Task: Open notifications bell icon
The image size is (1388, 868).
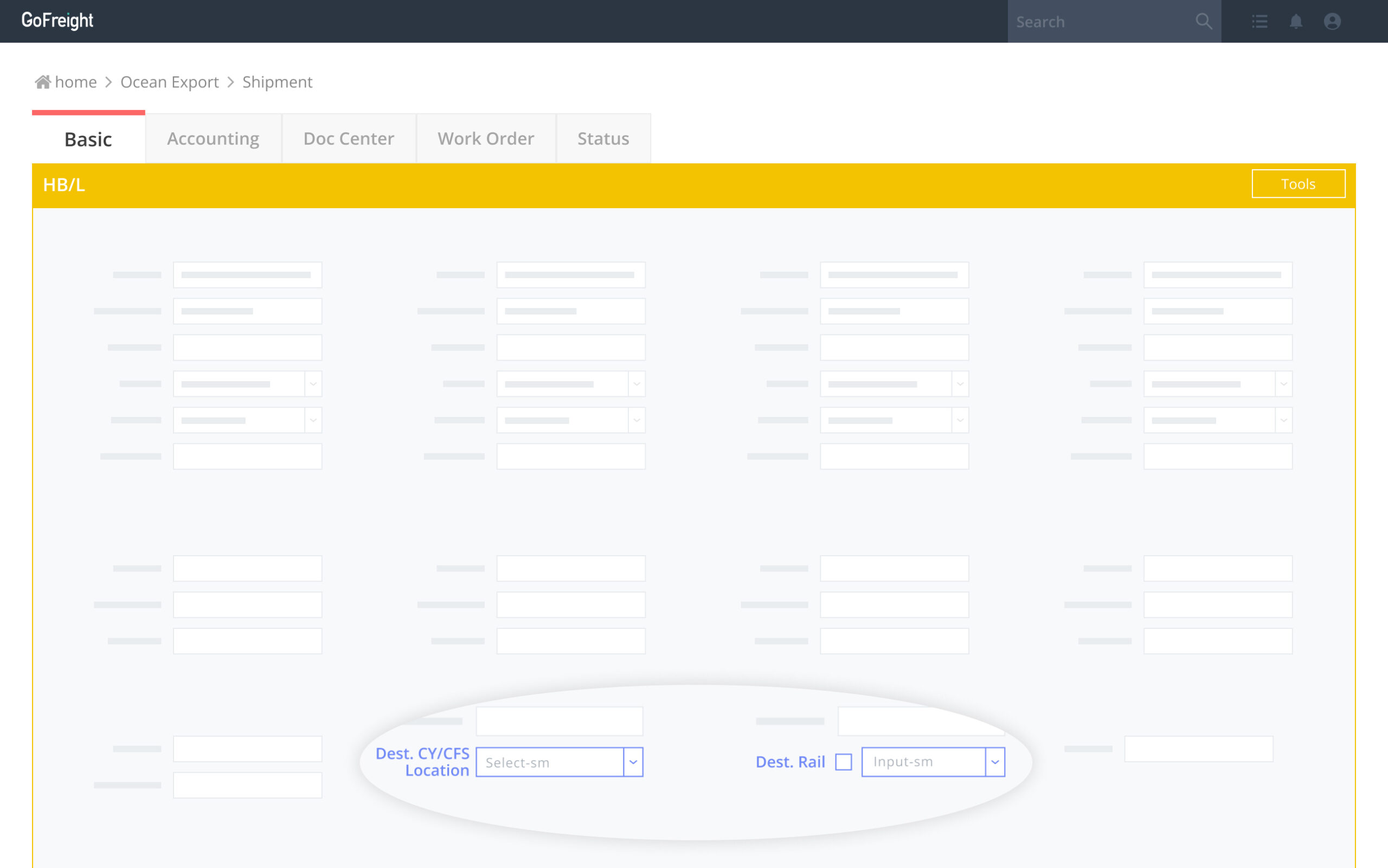Action: coord(1296,22)
